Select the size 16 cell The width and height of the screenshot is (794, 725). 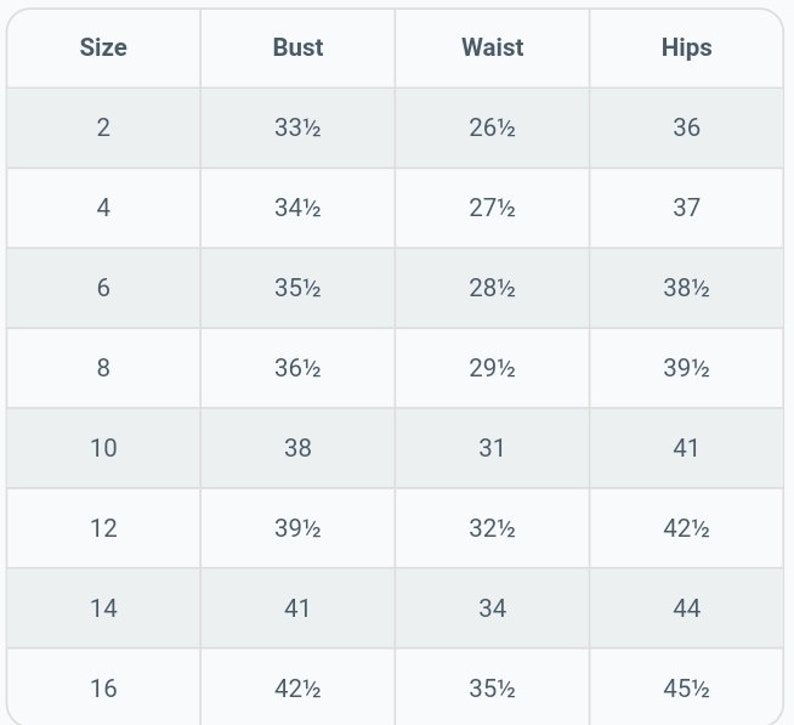pos(103,689)
